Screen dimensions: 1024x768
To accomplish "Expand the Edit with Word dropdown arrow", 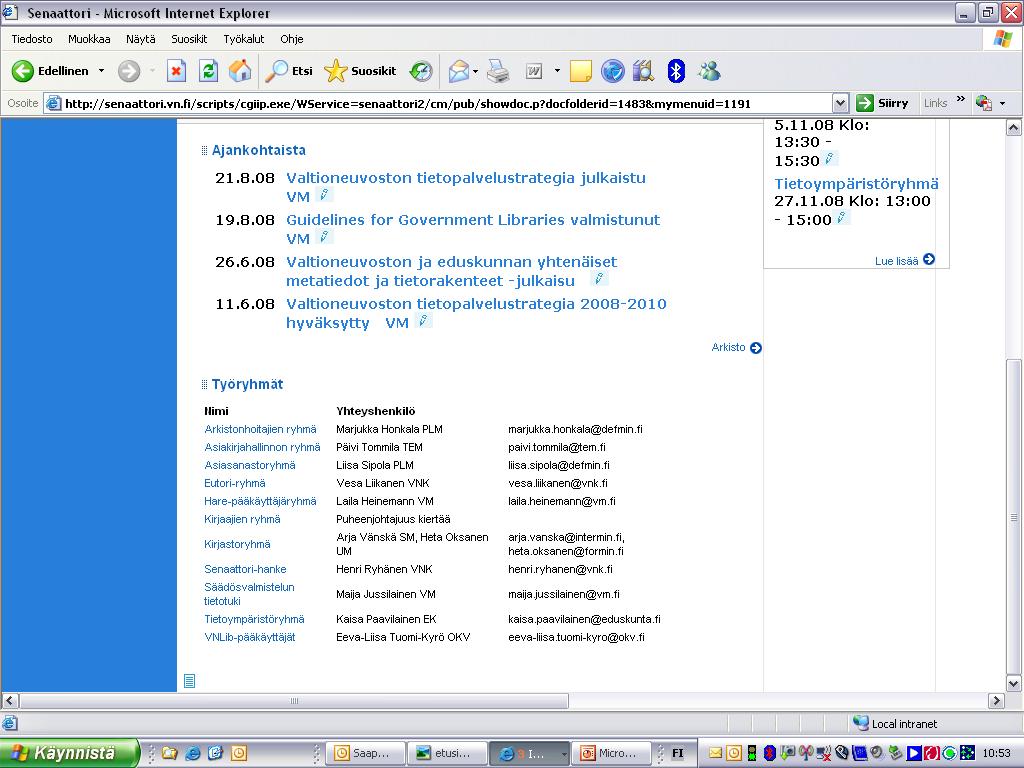I will tap(557, 71).
